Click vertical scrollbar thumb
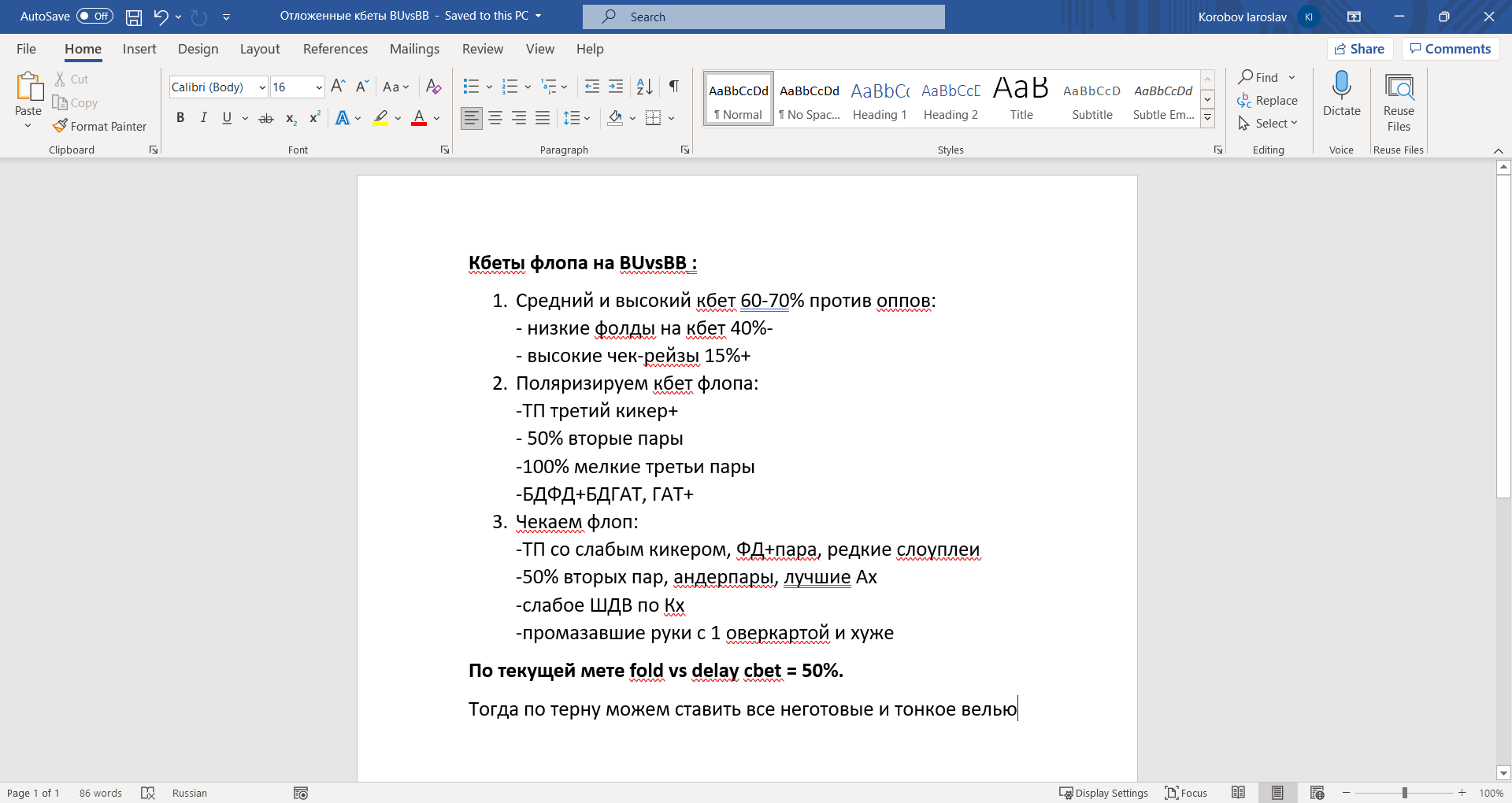1512x803 pixels. pos(1503,336)
